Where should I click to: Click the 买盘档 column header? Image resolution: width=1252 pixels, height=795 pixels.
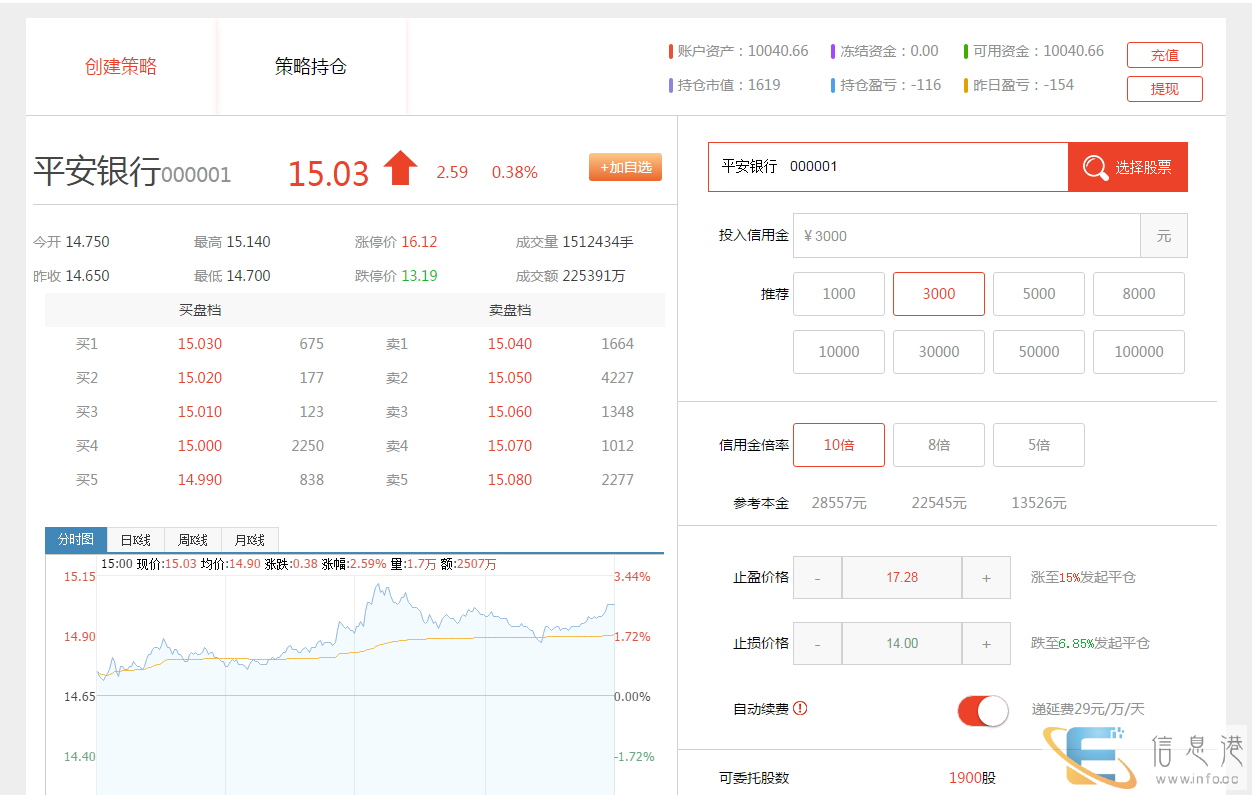200,310
